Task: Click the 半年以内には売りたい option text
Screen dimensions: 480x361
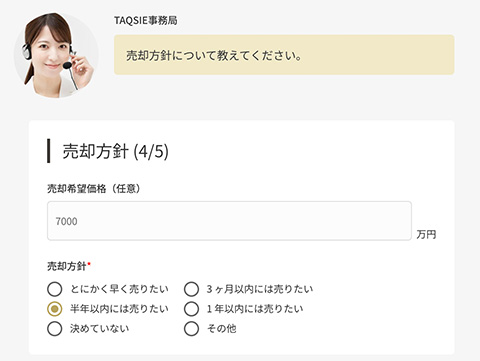Action: pos(119,309)
